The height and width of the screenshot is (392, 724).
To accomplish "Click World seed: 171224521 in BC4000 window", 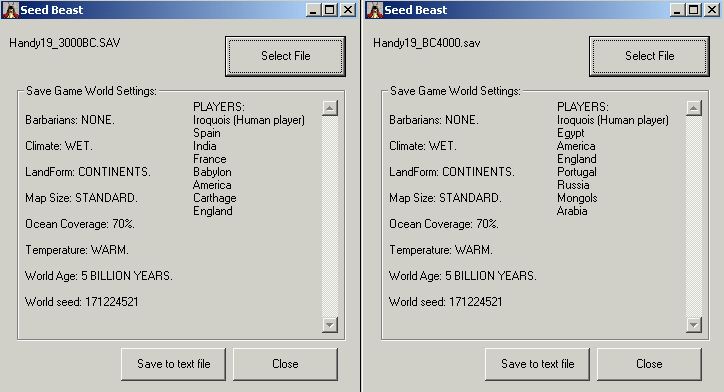I will (x=446, y=302).
